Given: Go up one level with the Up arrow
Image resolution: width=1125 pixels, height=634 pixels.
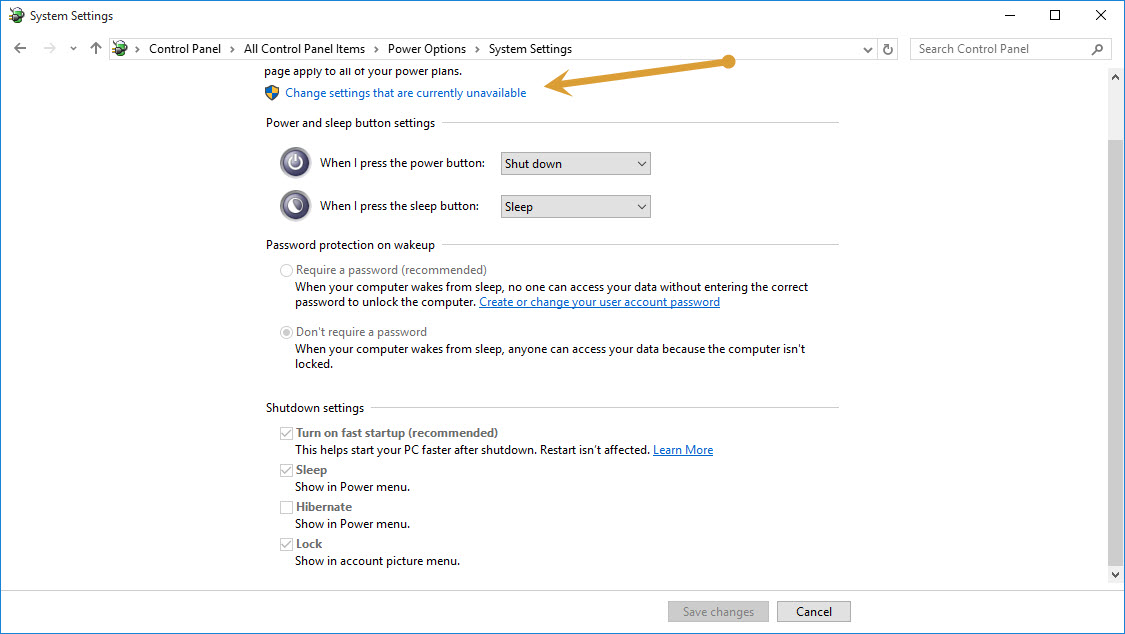Looking at the screenshot, I should [x=95, y=49].
